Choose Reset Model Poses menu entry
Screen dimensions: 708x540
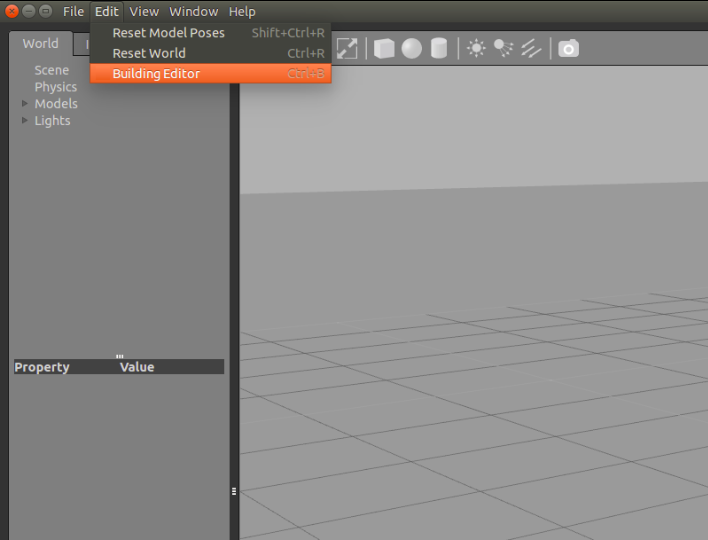pos(168,33)
